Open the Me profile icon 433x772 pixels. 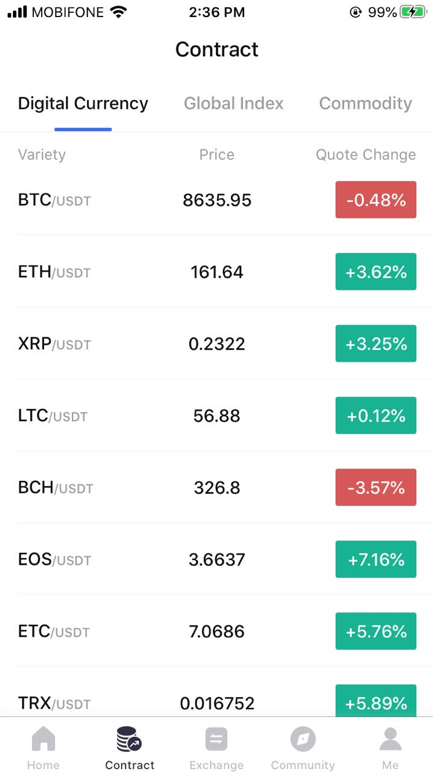(x=390, y=739)
